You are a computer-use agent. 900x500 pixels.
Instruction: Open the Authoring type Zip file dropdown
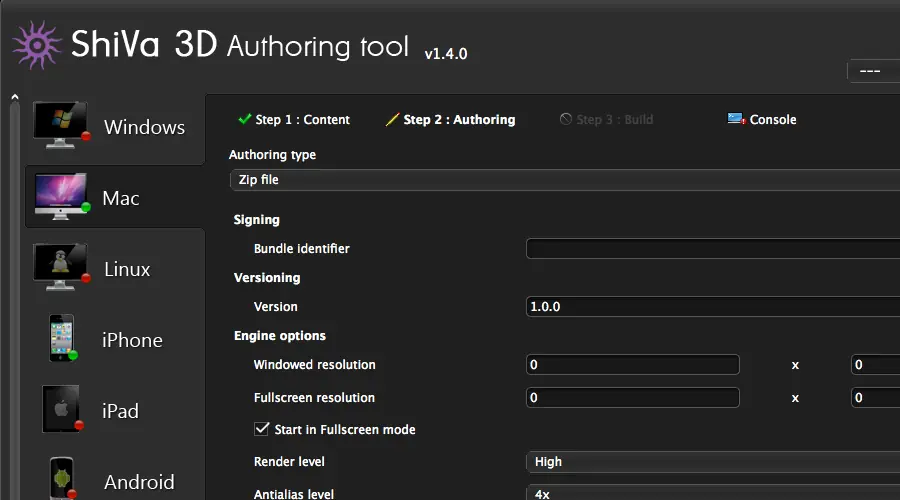click(x=565, y=180)
